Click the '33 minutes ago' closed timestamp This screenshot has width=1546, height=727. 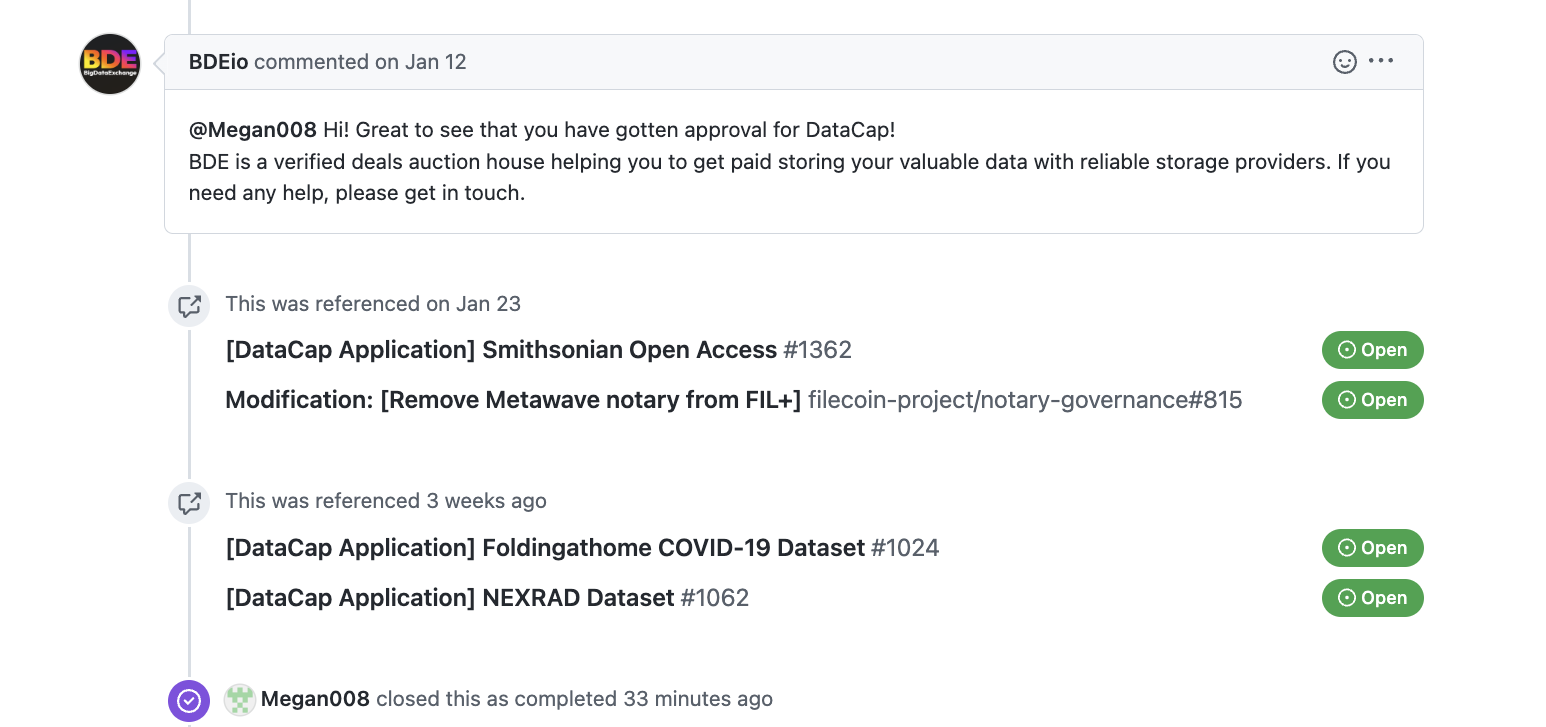click(695, 699)
